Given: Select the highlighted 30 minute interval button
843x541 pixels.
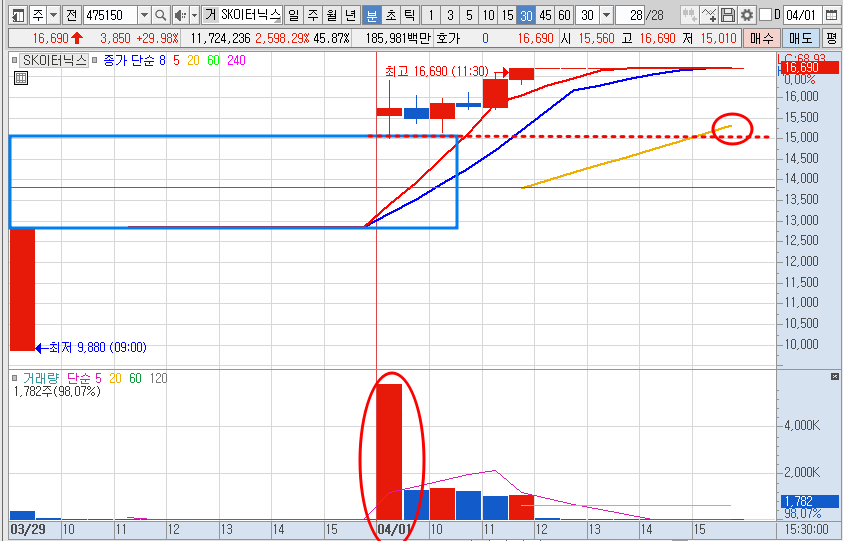Looking at the screenshot, I should (526, 15).
